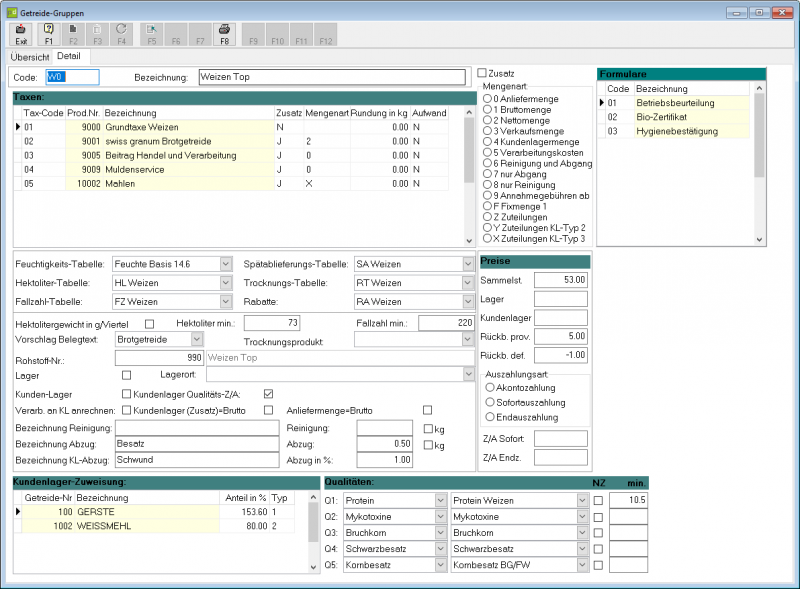Click the F11 toolbar button

click(302, 34)
